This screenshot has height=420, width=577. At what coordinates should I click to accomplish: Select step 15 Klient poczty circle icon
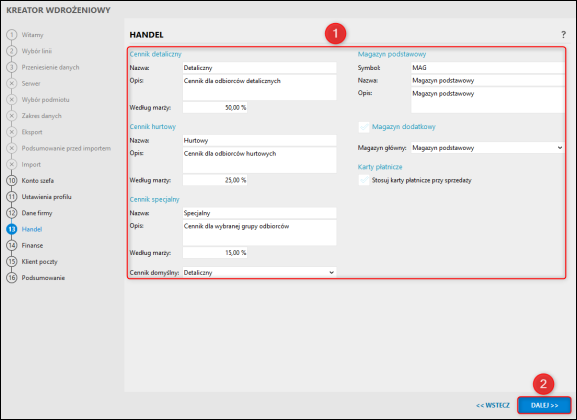coord(12,261)
